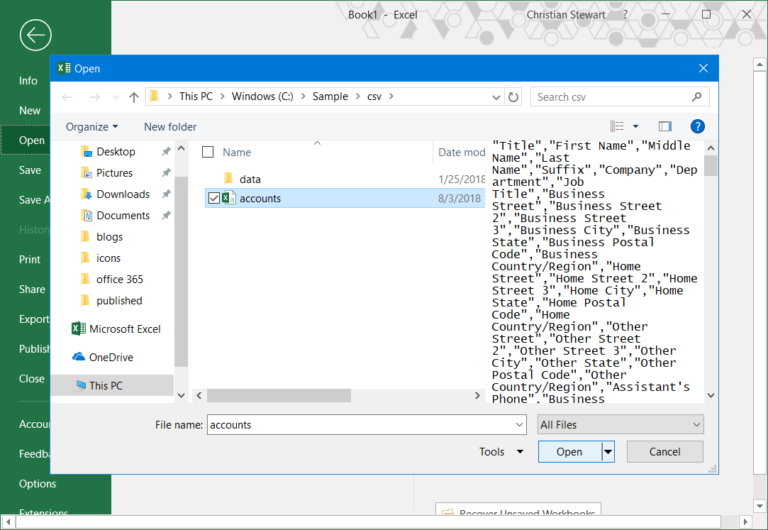Click the file list scroll right arrow
Image resolution: width=768 pixels, height=530 pixels.
pos(478,395)
